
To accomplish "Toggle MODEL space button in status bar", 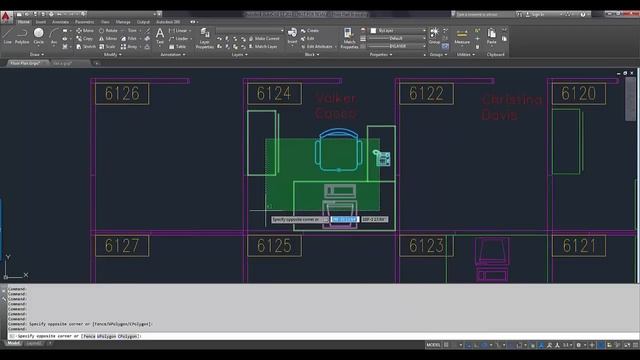I will click(433, 345).
